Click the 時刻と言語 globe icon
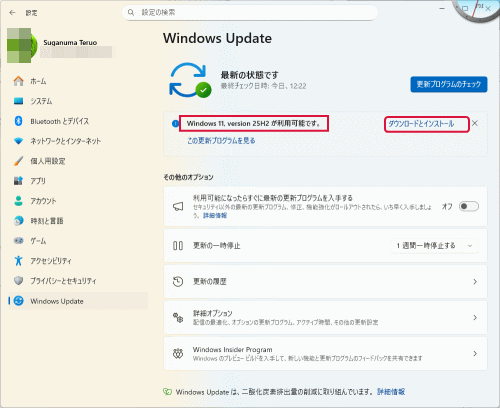The height and width of the screenshot is (408, 500). click(x=19, y=221)
